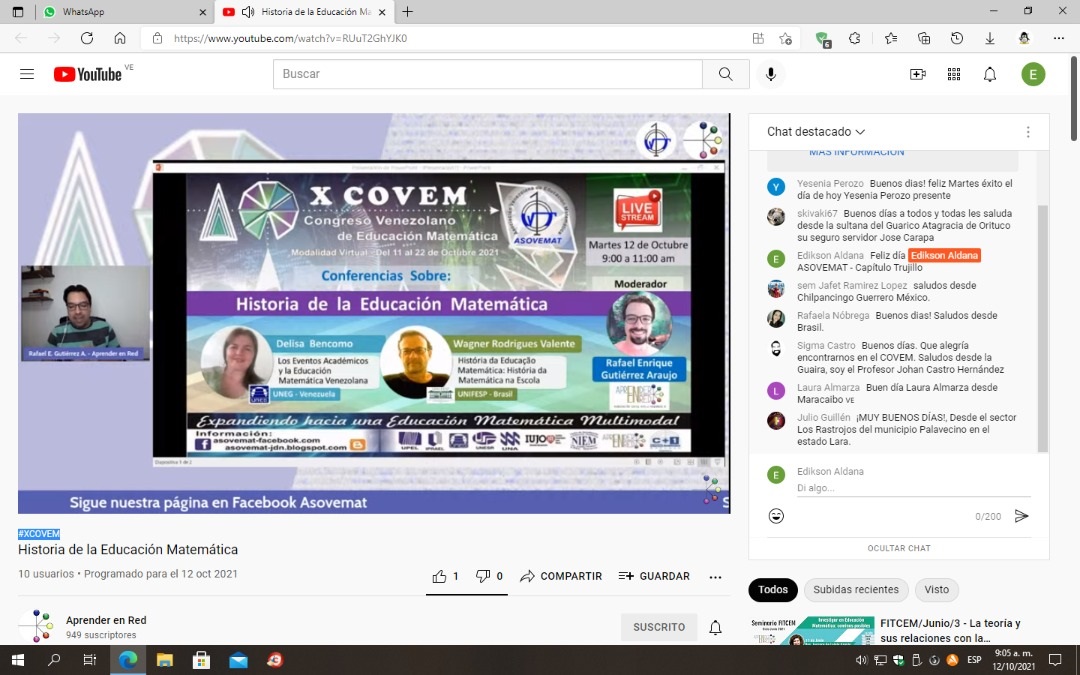The image size is (1080, 675).
Task: Open a new browser tab
Action: (408, 12)
